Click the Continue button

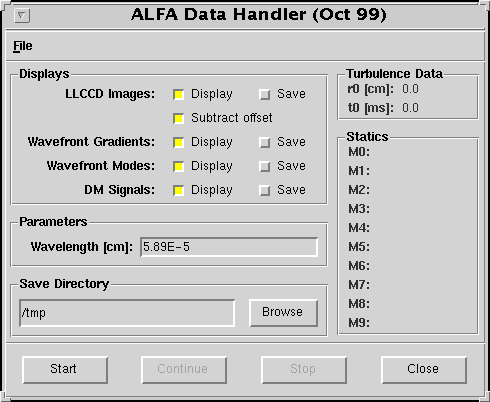click(x=184, y=370)
